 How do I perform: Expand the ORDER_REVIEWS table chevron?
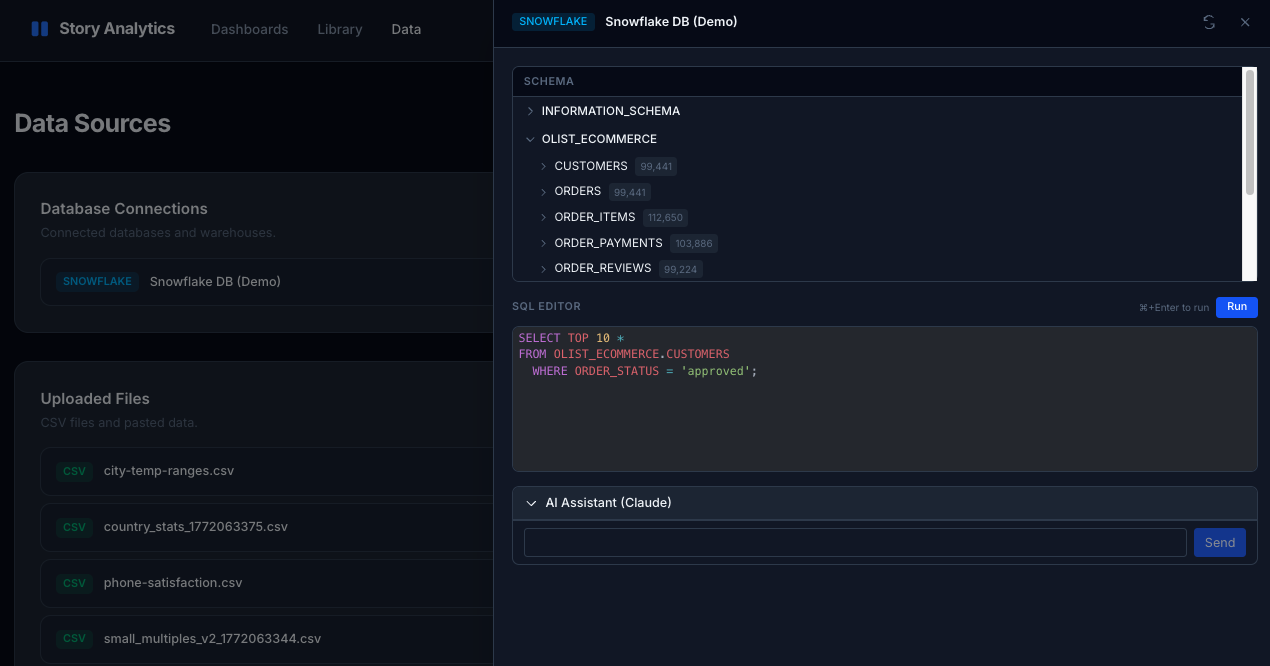[x=544, y=268]
